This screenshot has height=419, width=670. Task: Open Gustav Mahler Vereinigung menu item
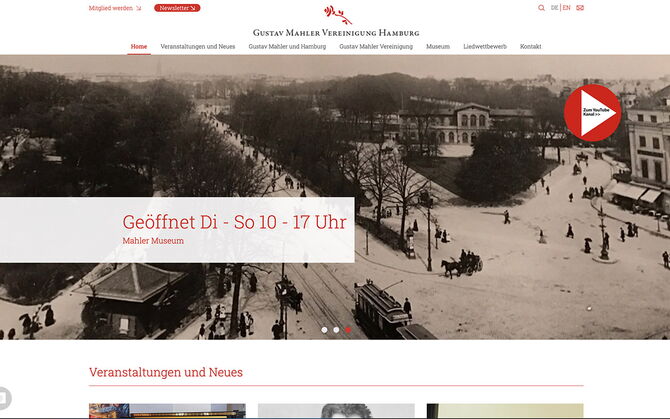376,47
